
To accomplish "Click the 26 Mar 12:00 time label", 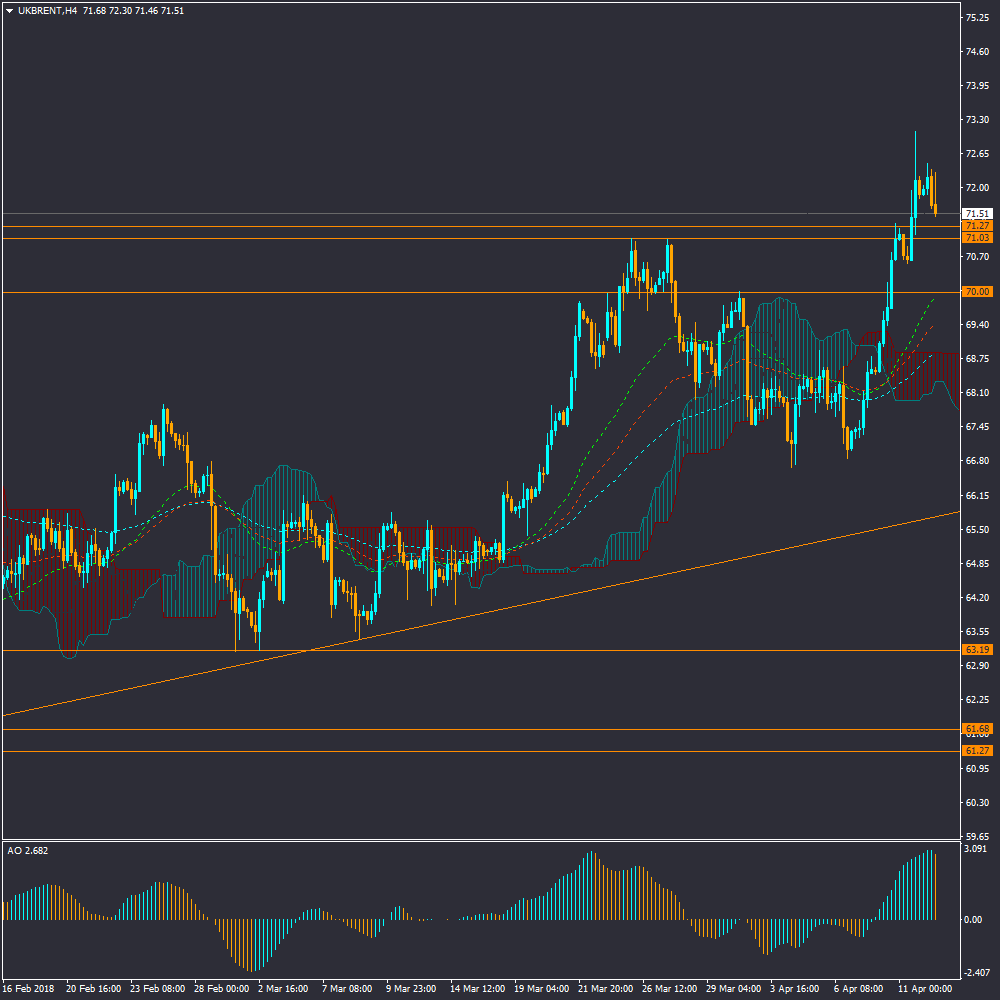I will tap(672, 989).
